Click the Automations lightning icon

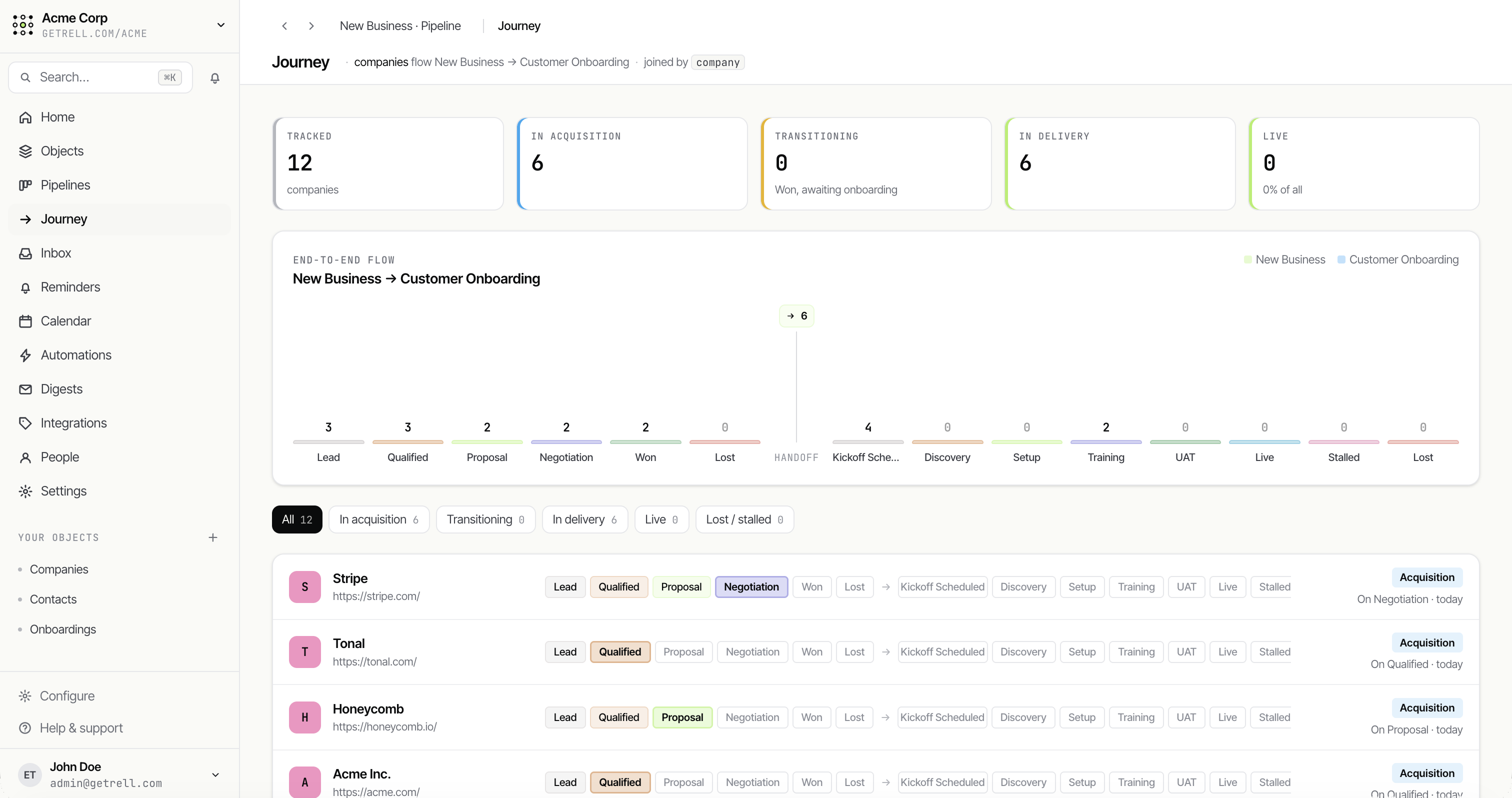point(25,355)
